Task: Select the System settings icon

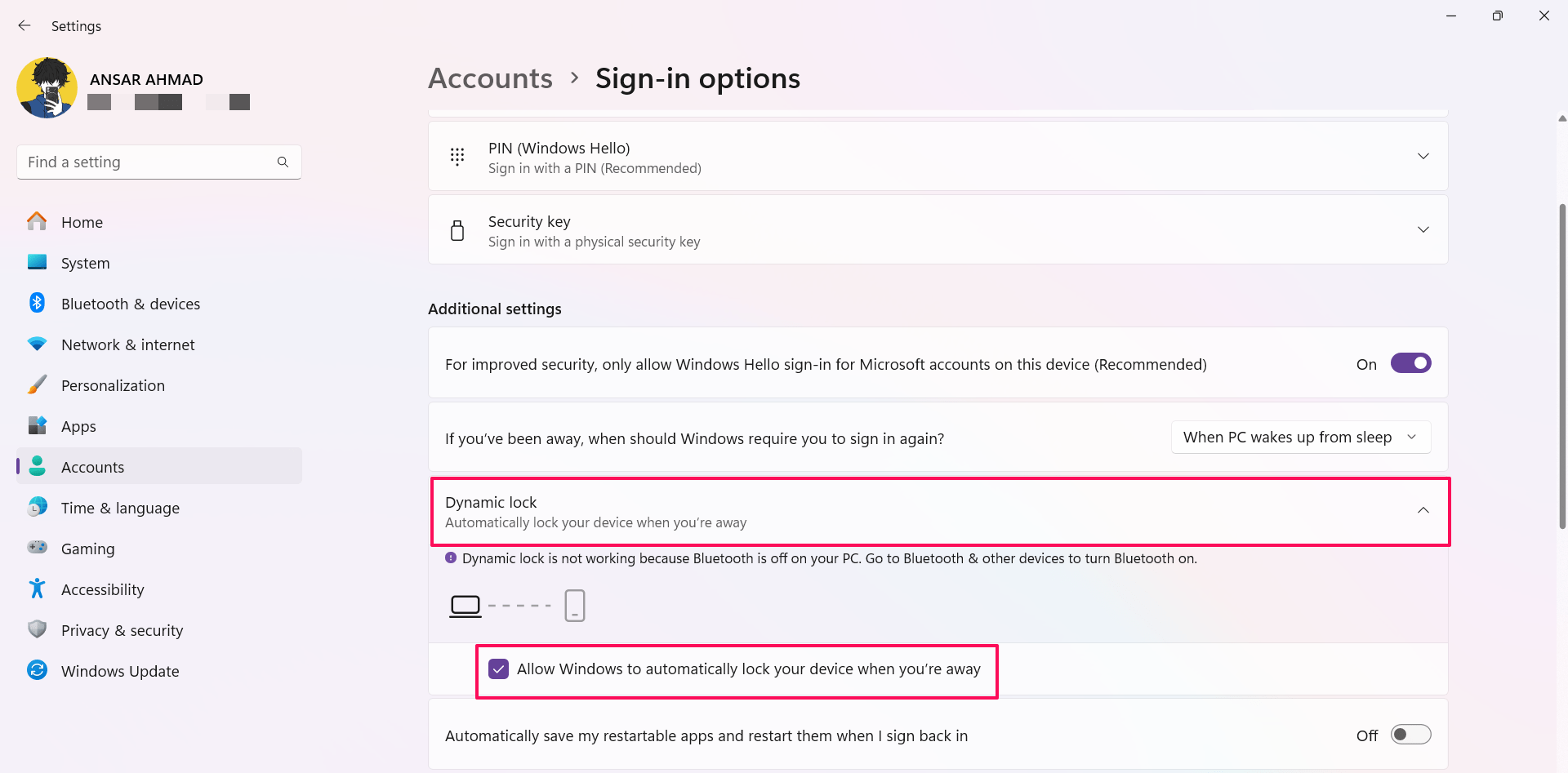Action: 37,262
